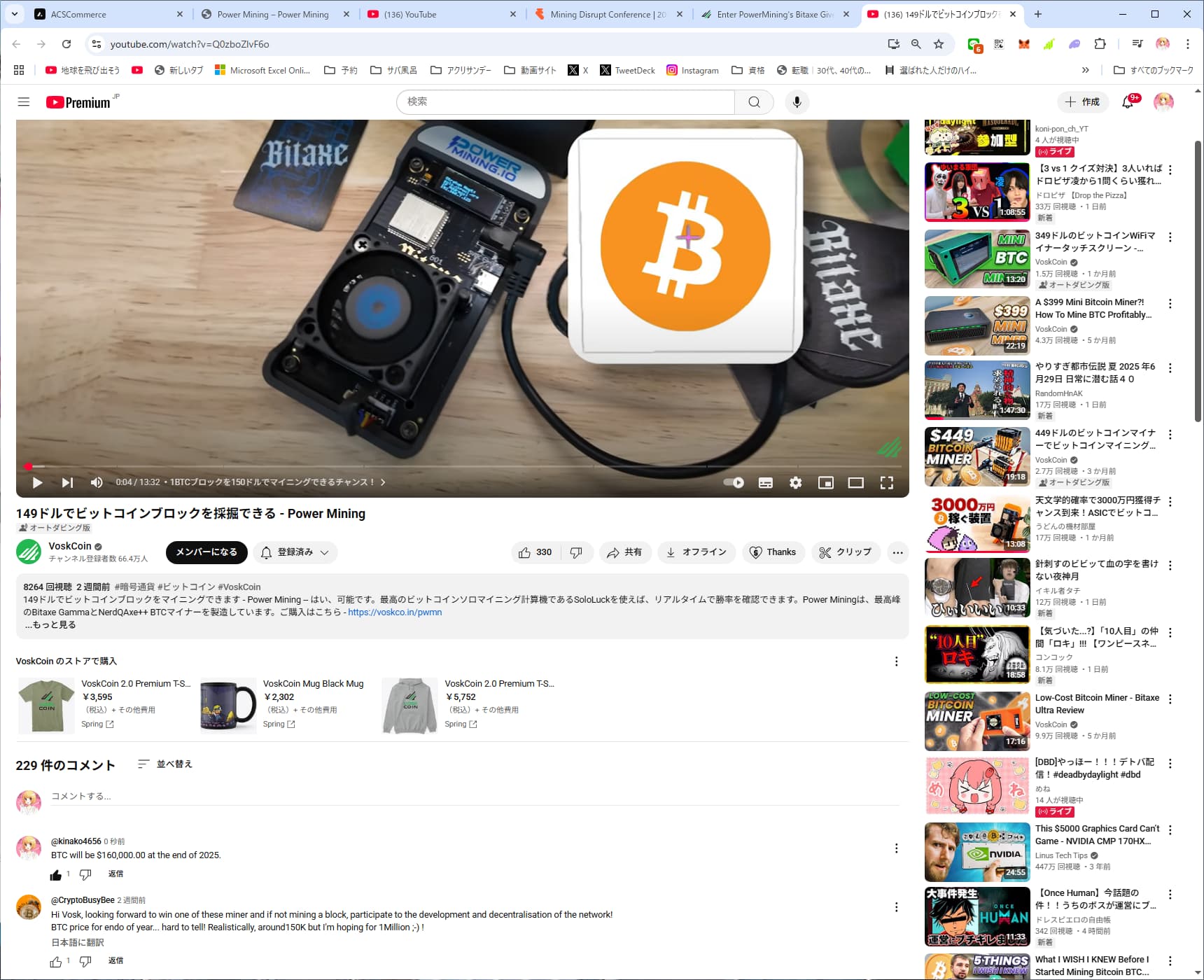Click the video progress bar scrubber
1204x980 pixels.
(x=28, y=466)
